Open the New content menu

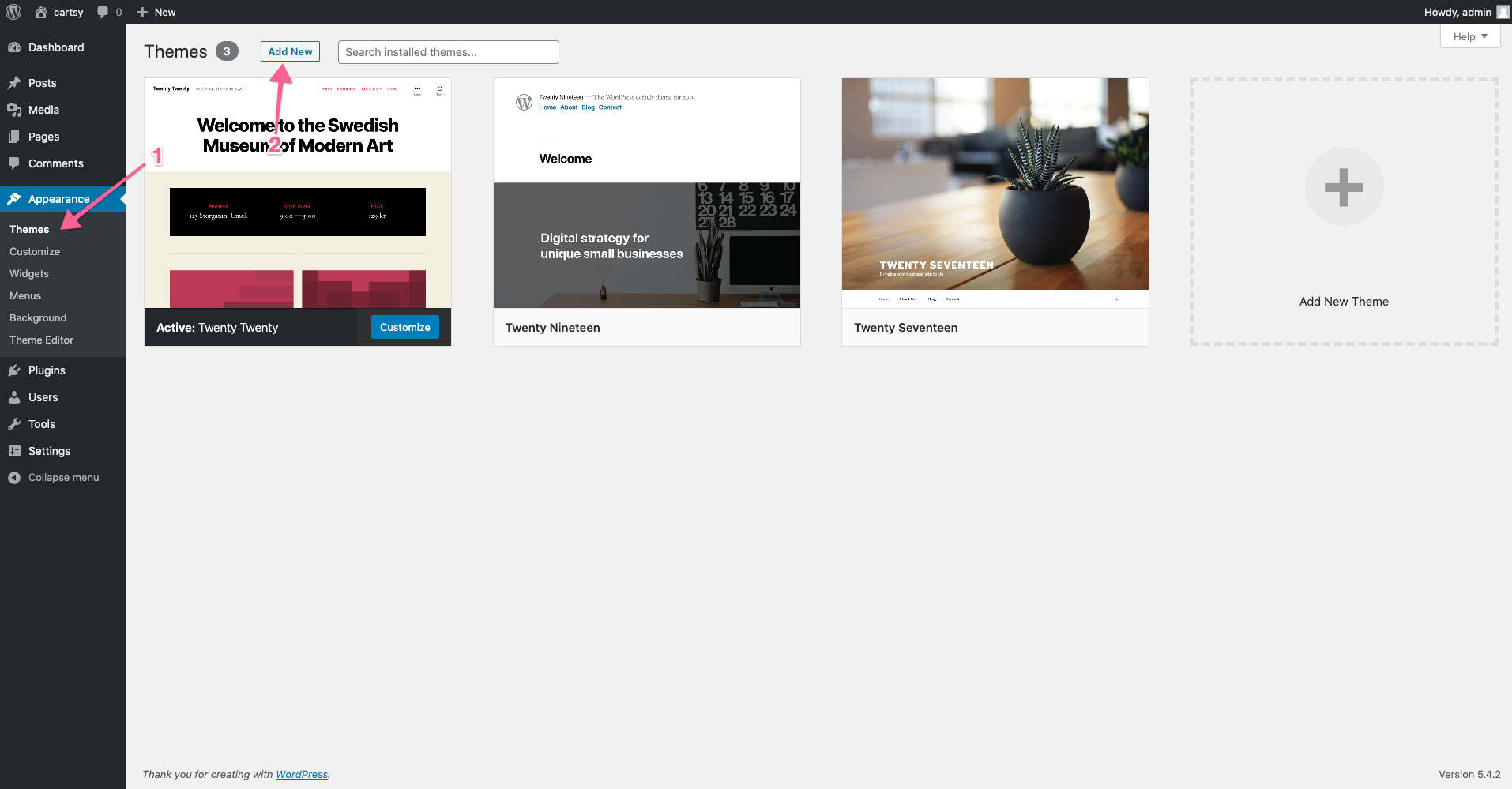[156, 12]
